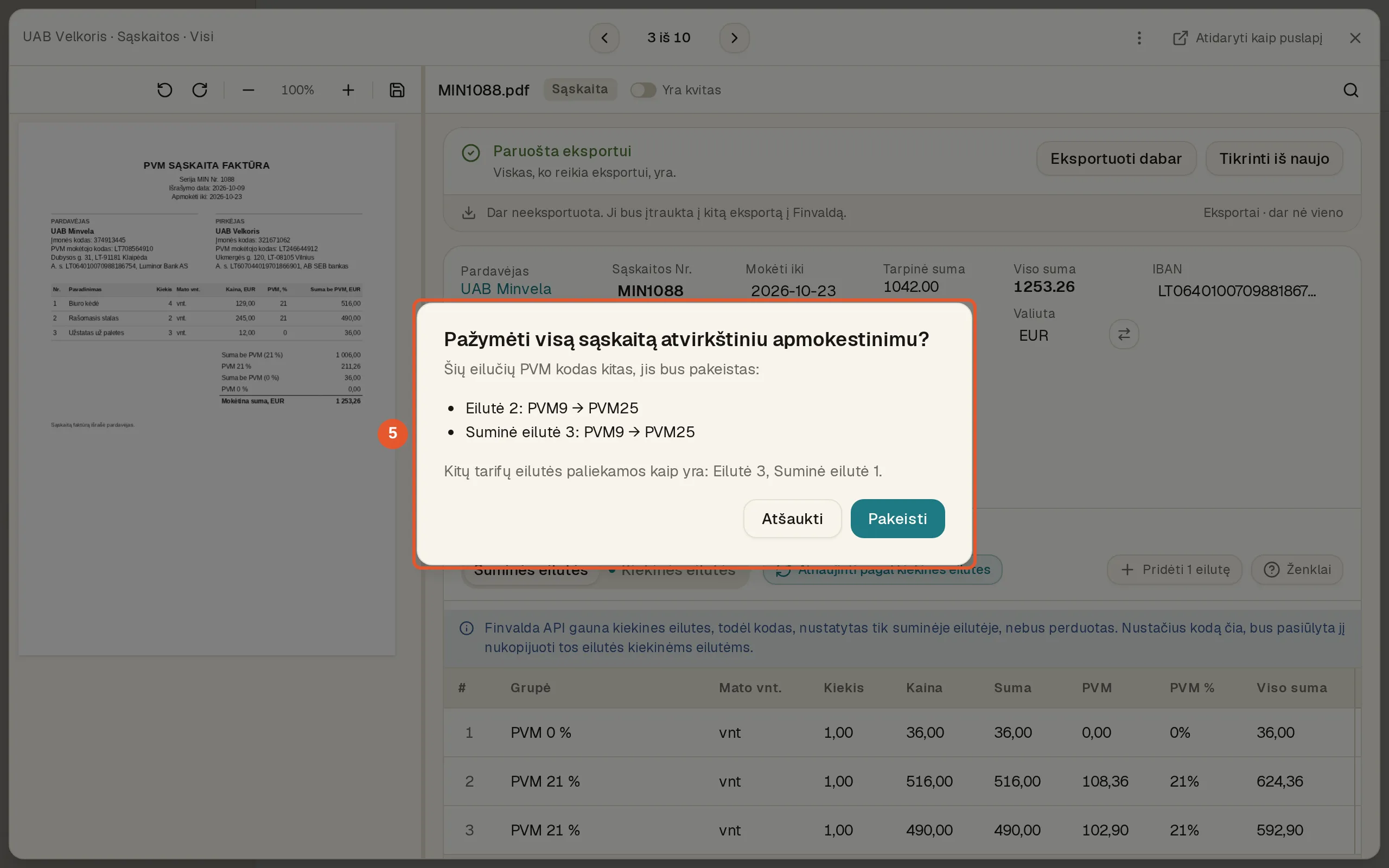Click the 624,36 total cell
This screenshot has height=868, width=1389.
[1279, 781]
